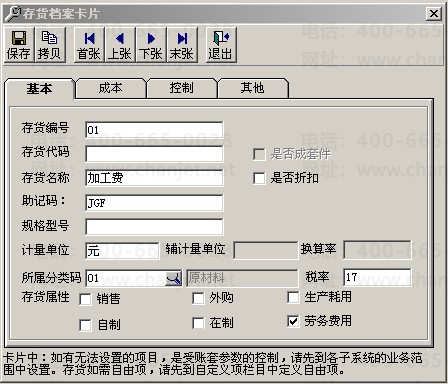The width and height of the screenshot is (448, 384).
Task: Check the 在制 inventory attribute
Action: point(198,323)
